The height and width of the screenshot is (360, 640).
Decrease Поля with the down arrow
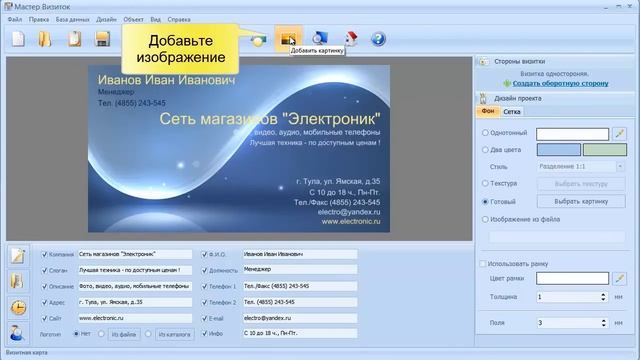603,325
